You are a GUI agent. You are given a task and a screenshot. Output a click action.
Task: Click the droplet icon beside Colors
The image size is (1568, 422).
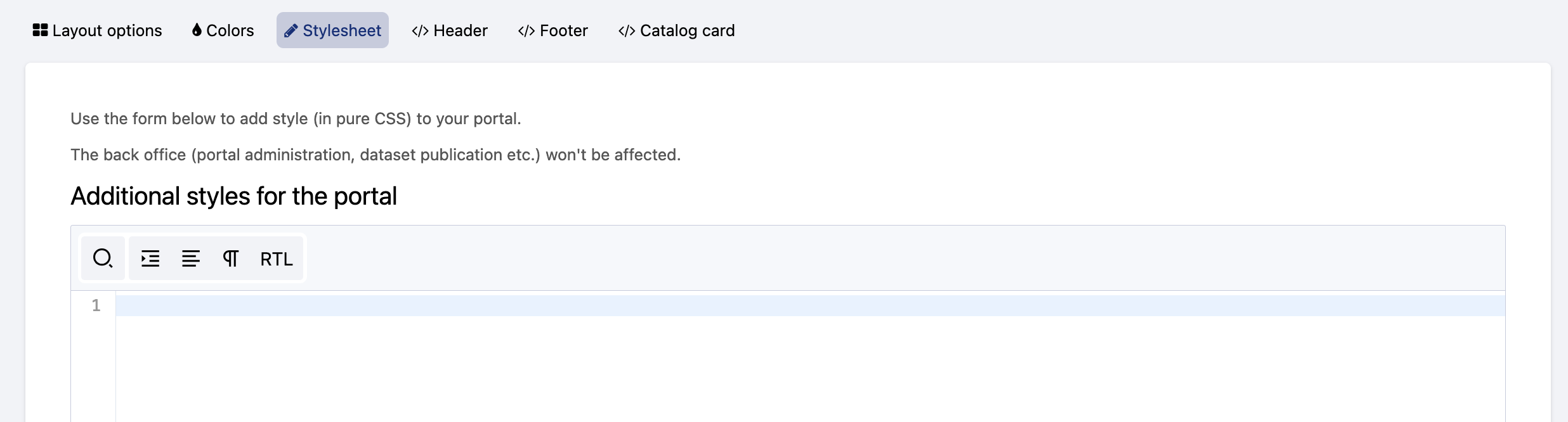(x=197, y=30)
